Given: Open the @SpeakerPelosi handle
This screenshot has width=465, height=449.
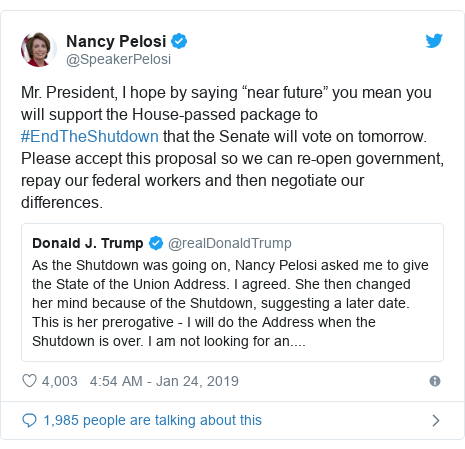Looking at the screenshot, I should (x=118, y=59).
